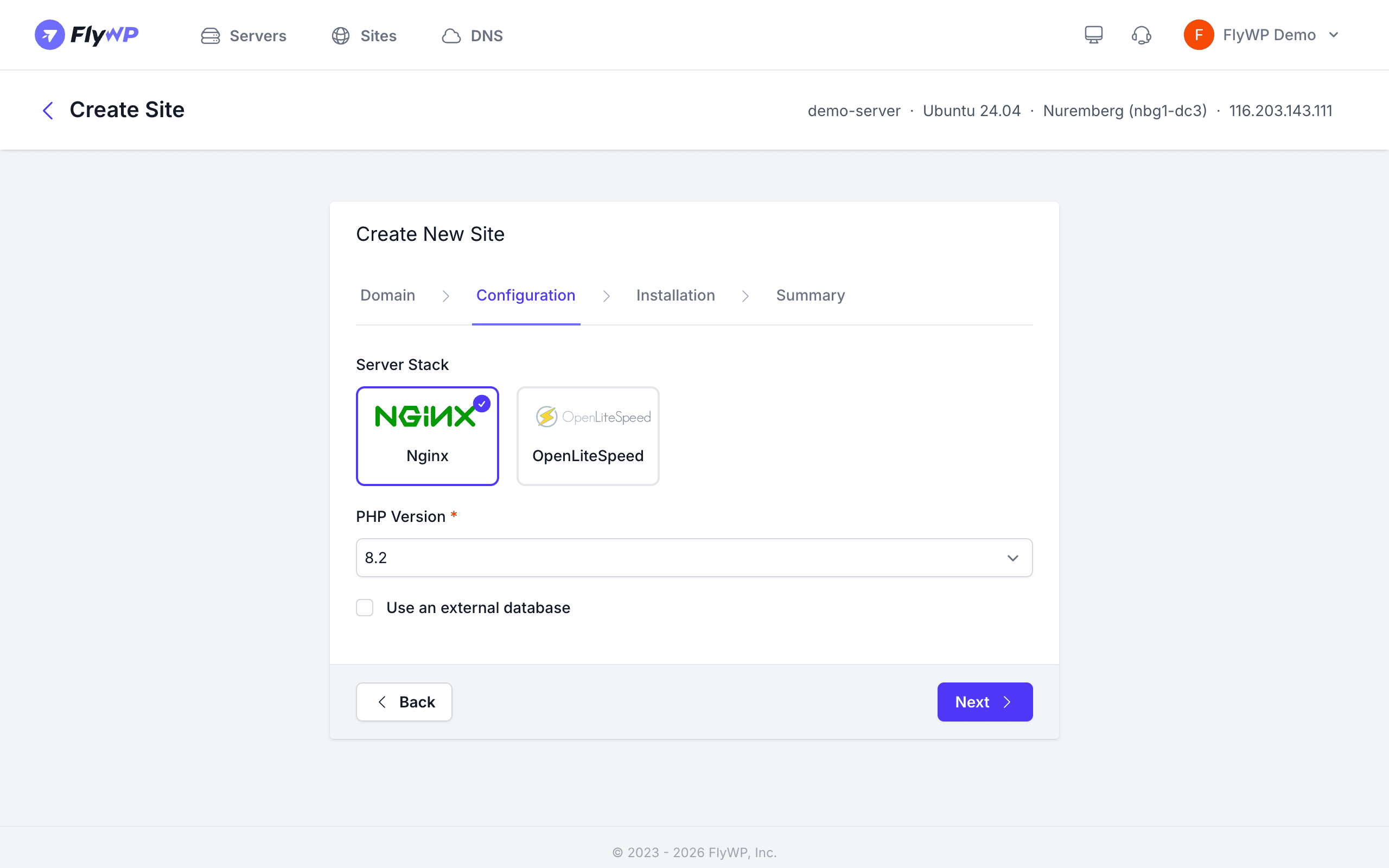Open the Summary step tab
This screenshot has width=1389, height=868.
811,295
